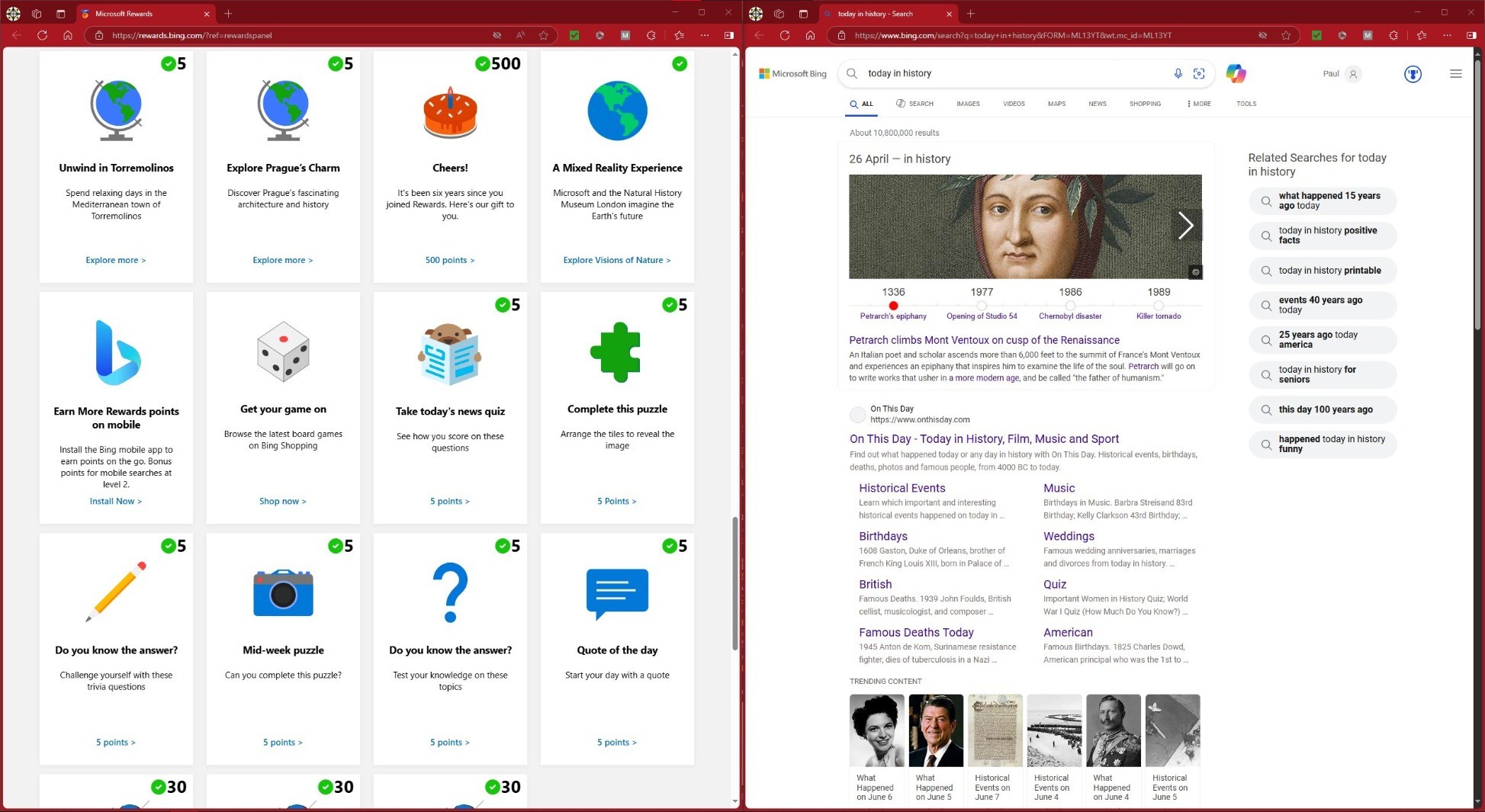
Task: Click Explore more on the Unwind in Torremolinos card
Action: pos(116,260)
